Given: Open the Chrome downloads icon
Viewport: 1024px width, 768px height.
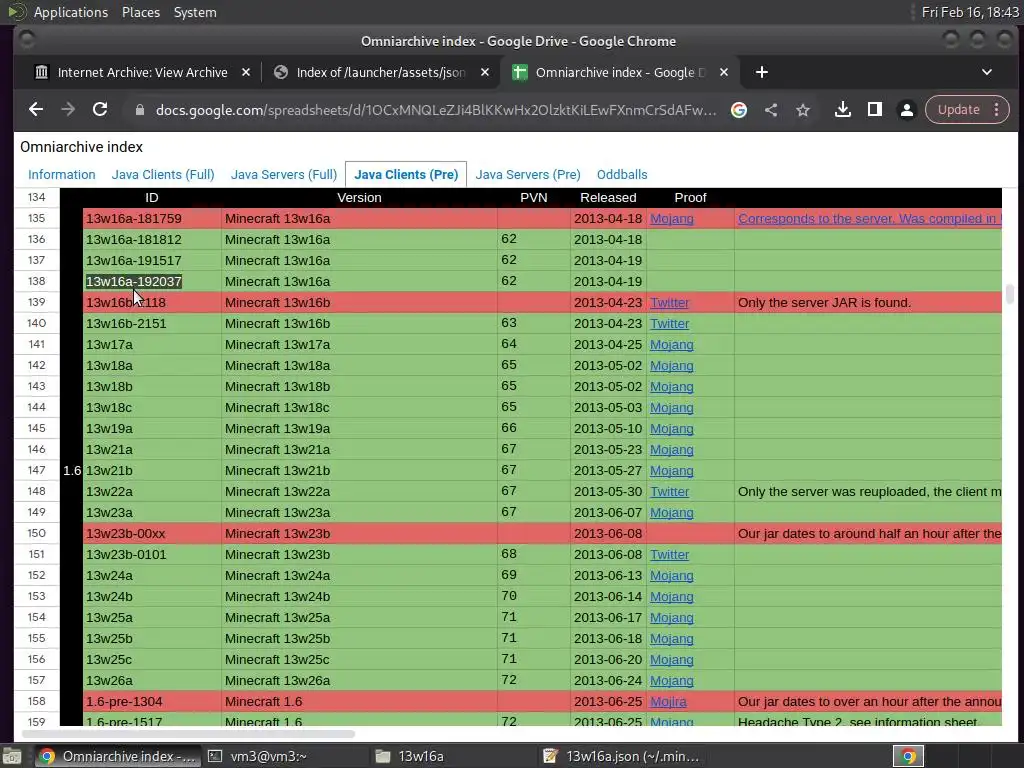Looking at the screenshot, I should (842, 110).
